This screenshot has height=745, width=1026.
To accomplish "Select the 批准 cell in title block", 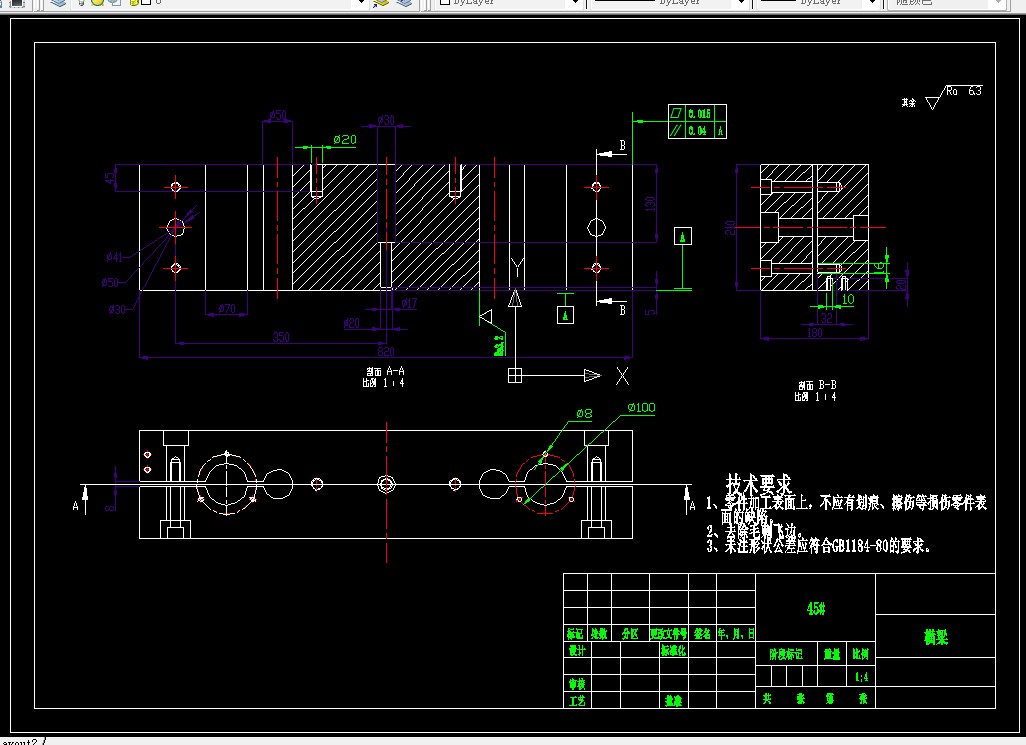I will point(673,701).
